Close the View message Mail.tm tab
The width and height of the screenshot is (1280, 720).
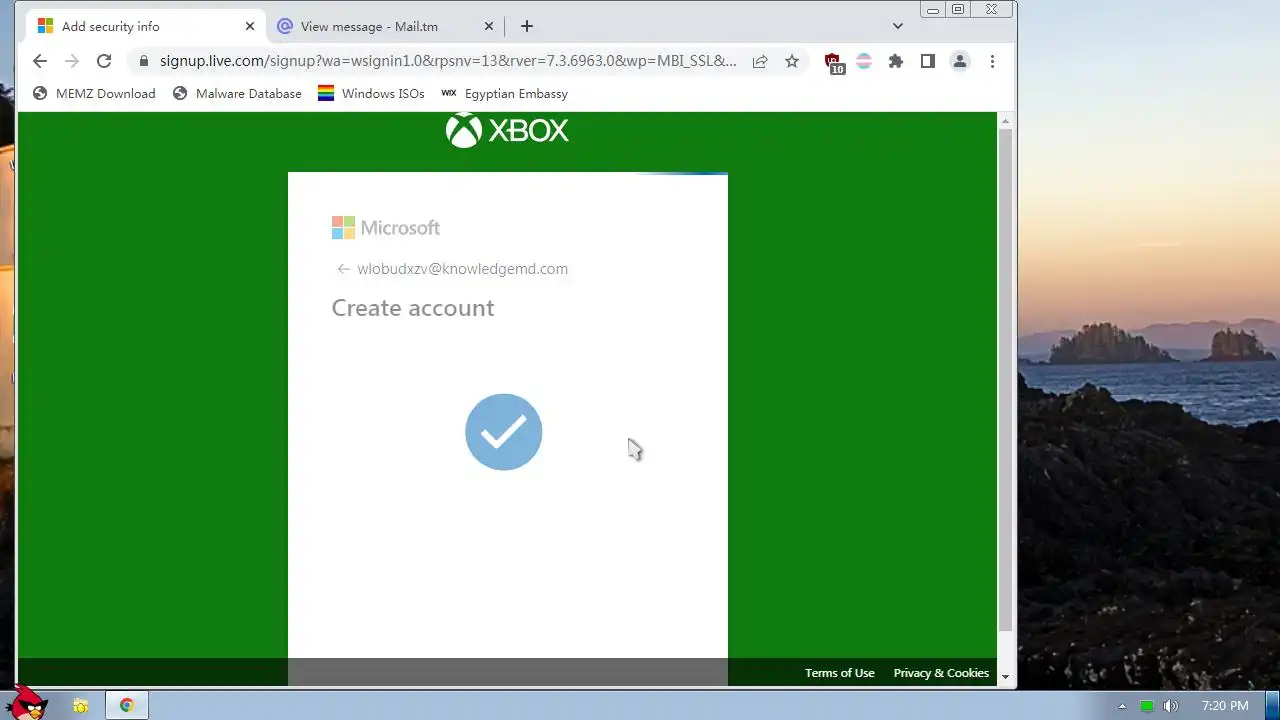tap(489, 26)
